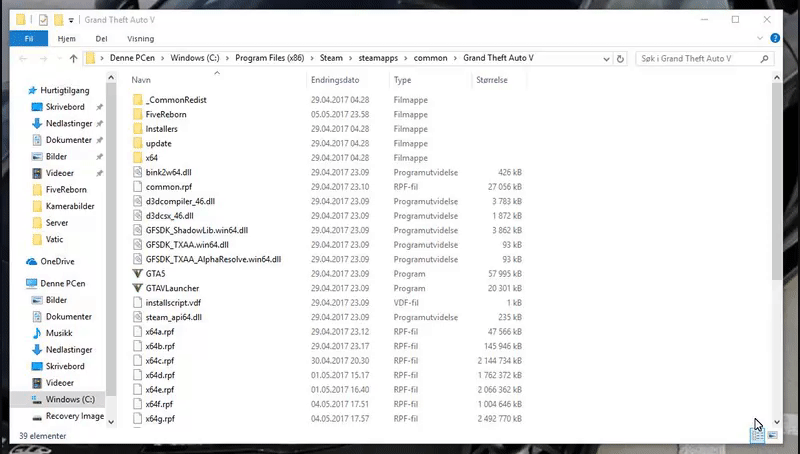Click New folder icon in quick access toolbar
Image resolution: width=800 pixels, height=454 pixels.
point(59,20)
